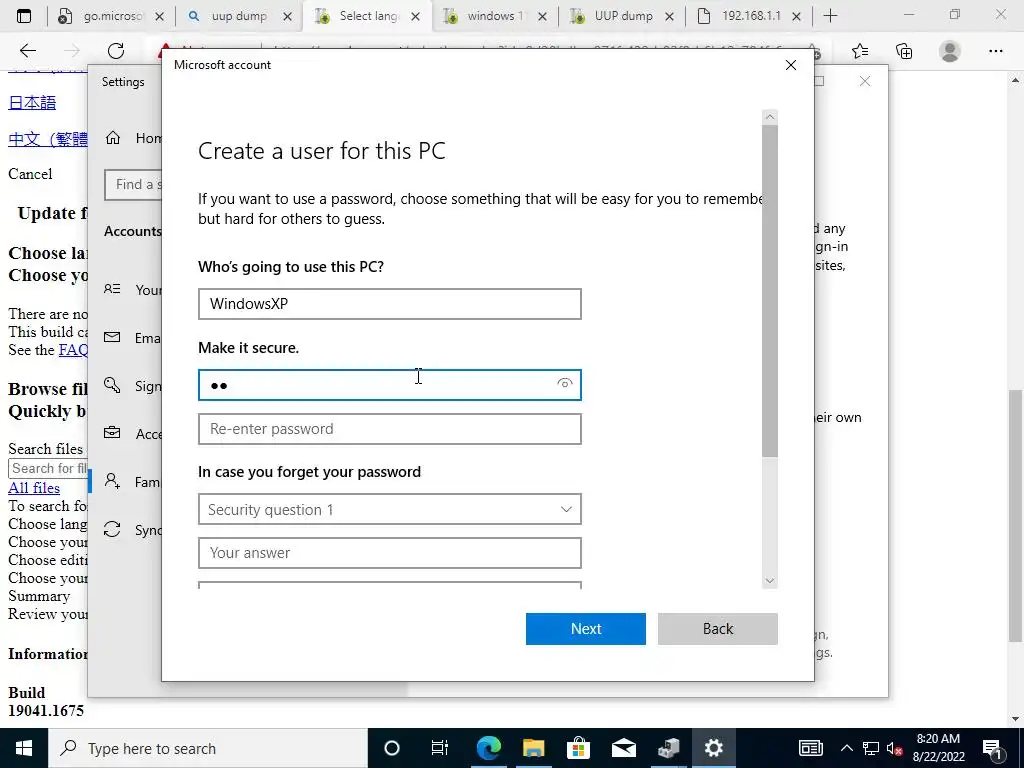
Task: Click the muted volume tray icon
Action: click(895, 748)
